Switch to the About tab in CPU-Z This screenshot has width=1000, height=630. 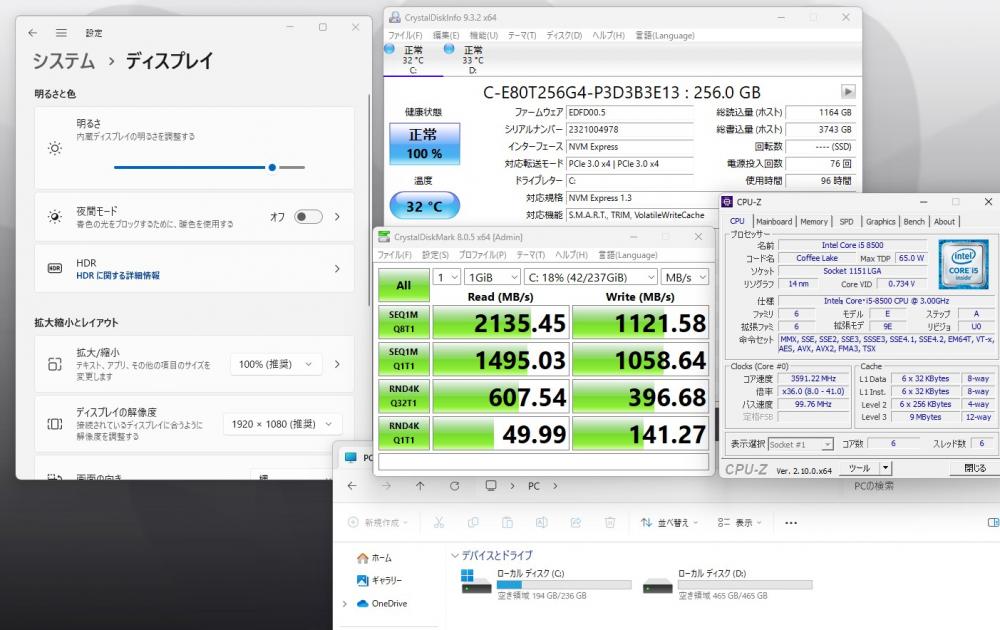(x=945, y=221)
